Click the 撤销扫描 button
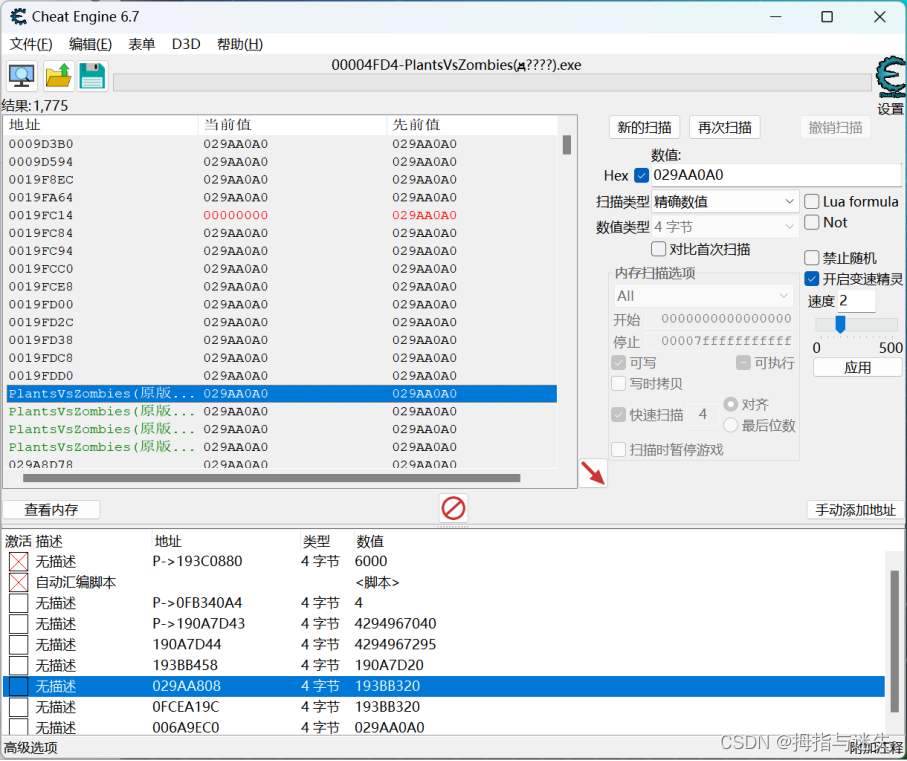 835,127
